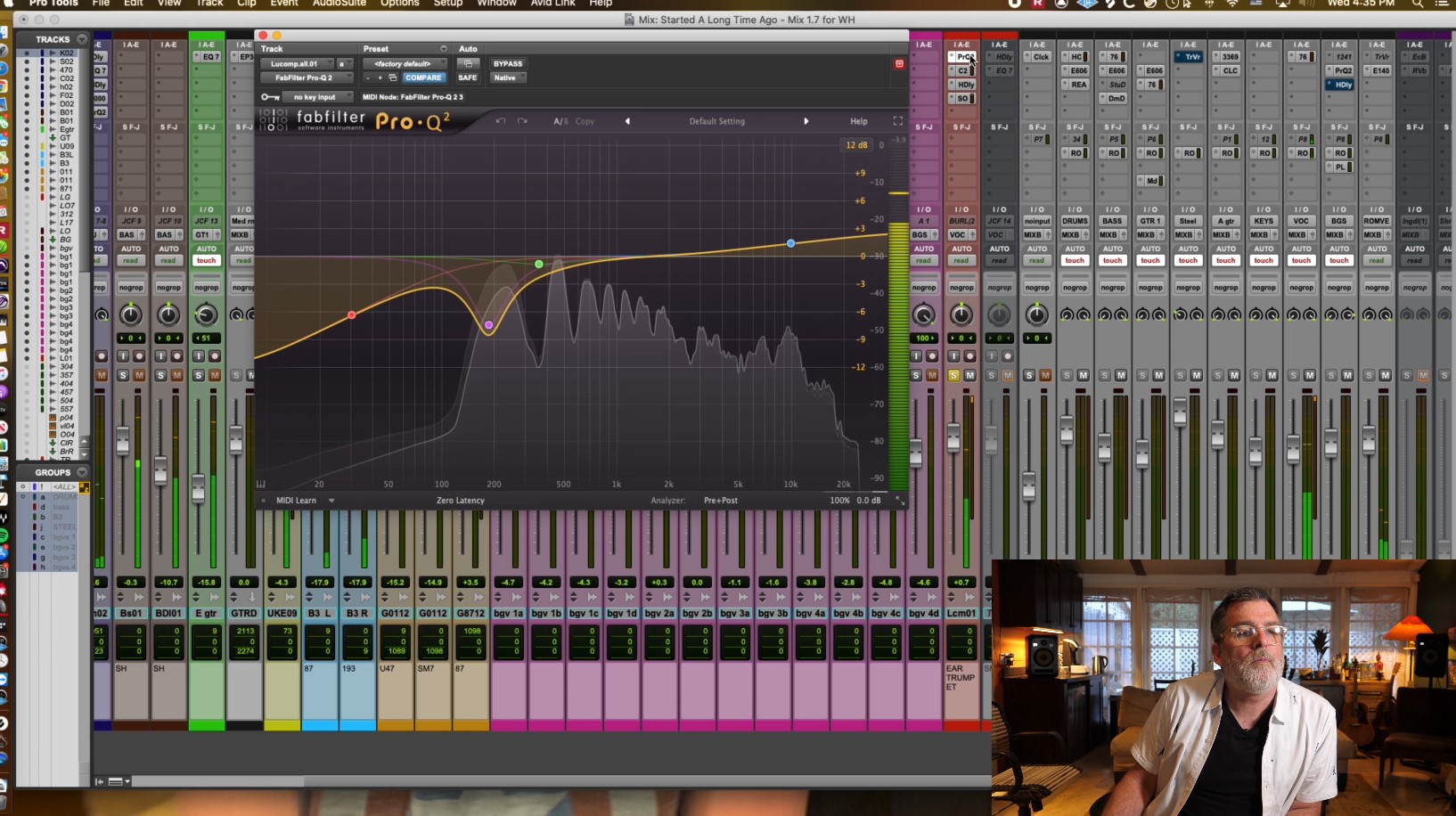The image size is (1456, 816).
Task: Toggle automation SAFE on the plug-in
Action: (468, 78)
